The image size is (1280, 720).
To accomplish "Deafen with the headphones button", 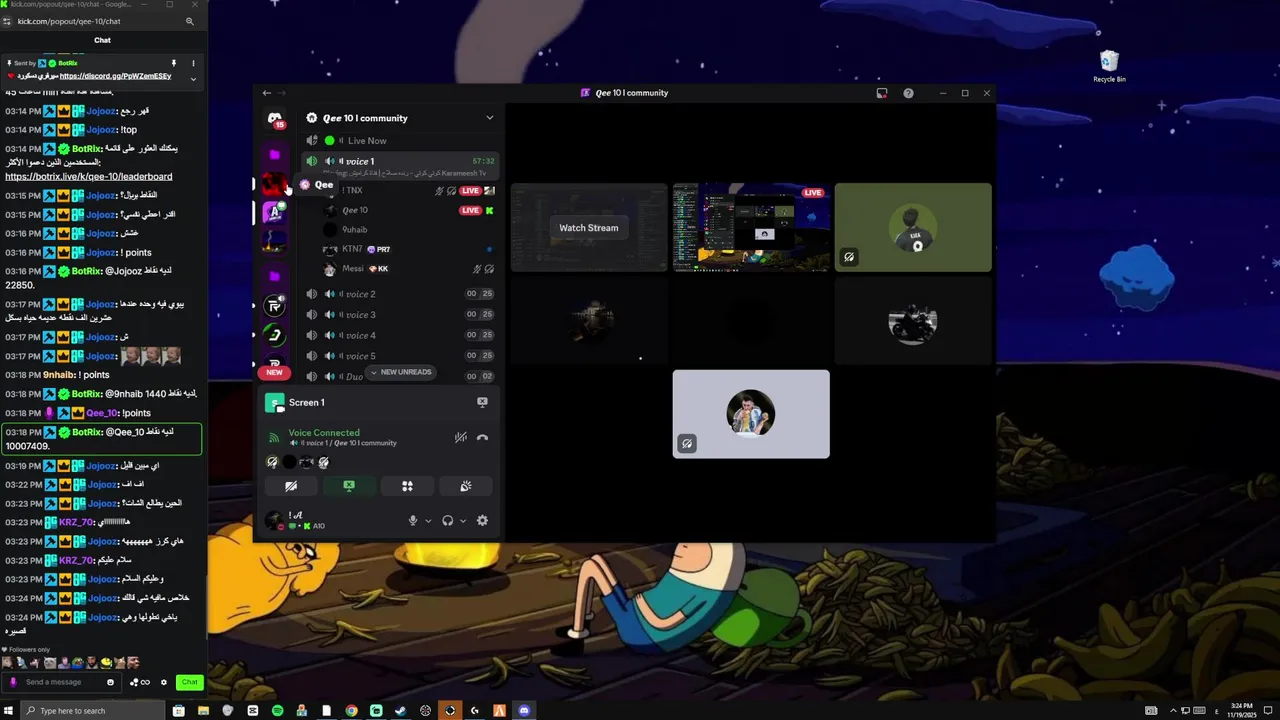I will tap(447, 521).
